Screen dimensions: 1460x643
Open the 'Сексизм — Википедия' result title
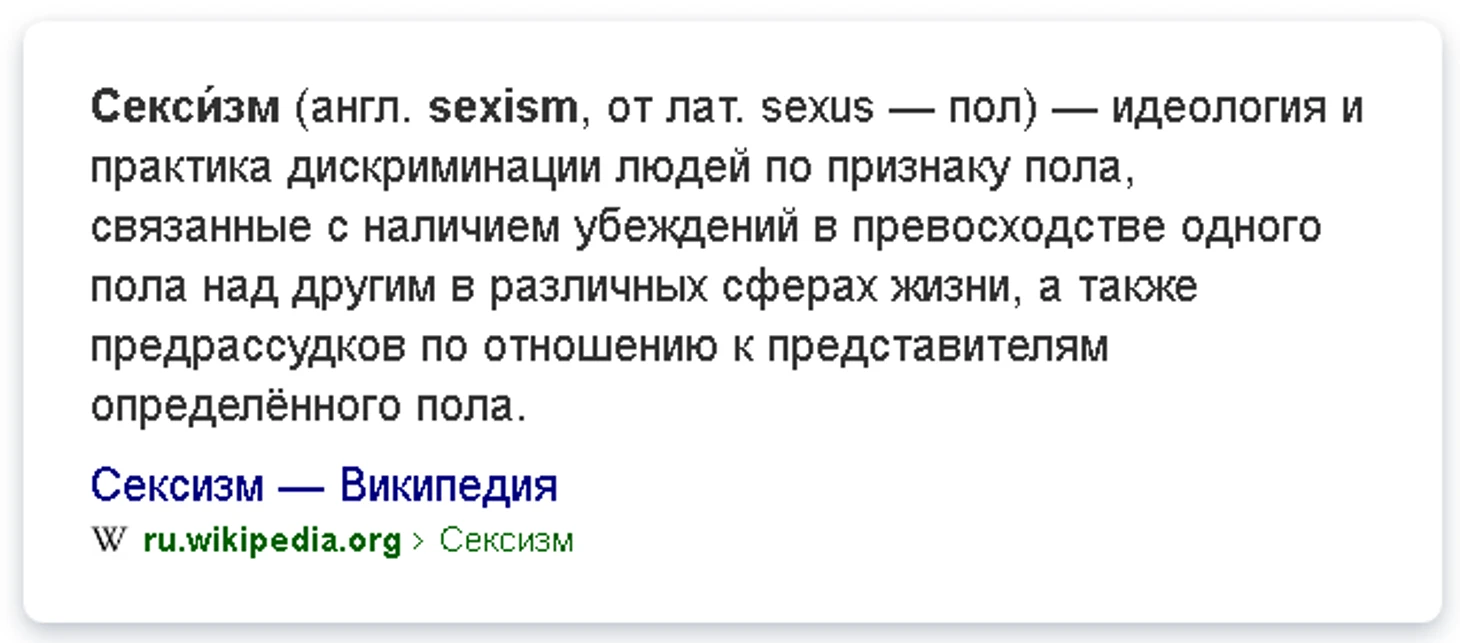click(x=324, y=485)
